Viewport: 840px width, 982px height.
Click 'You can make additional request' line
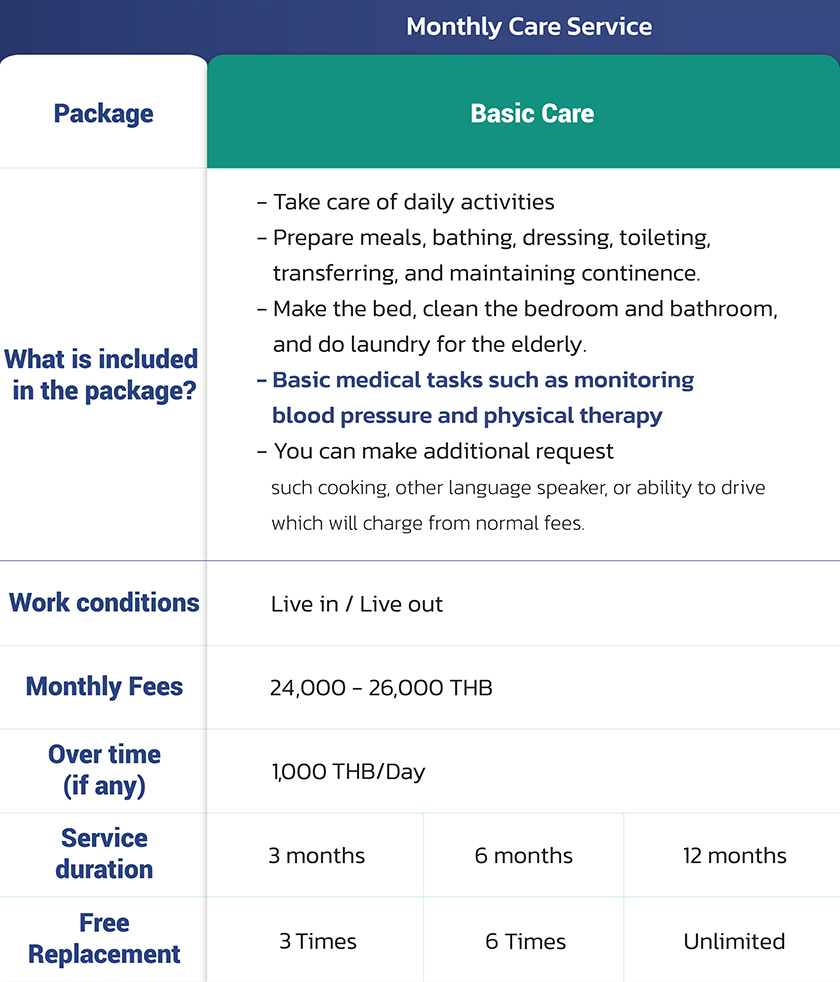click(443, 451)
